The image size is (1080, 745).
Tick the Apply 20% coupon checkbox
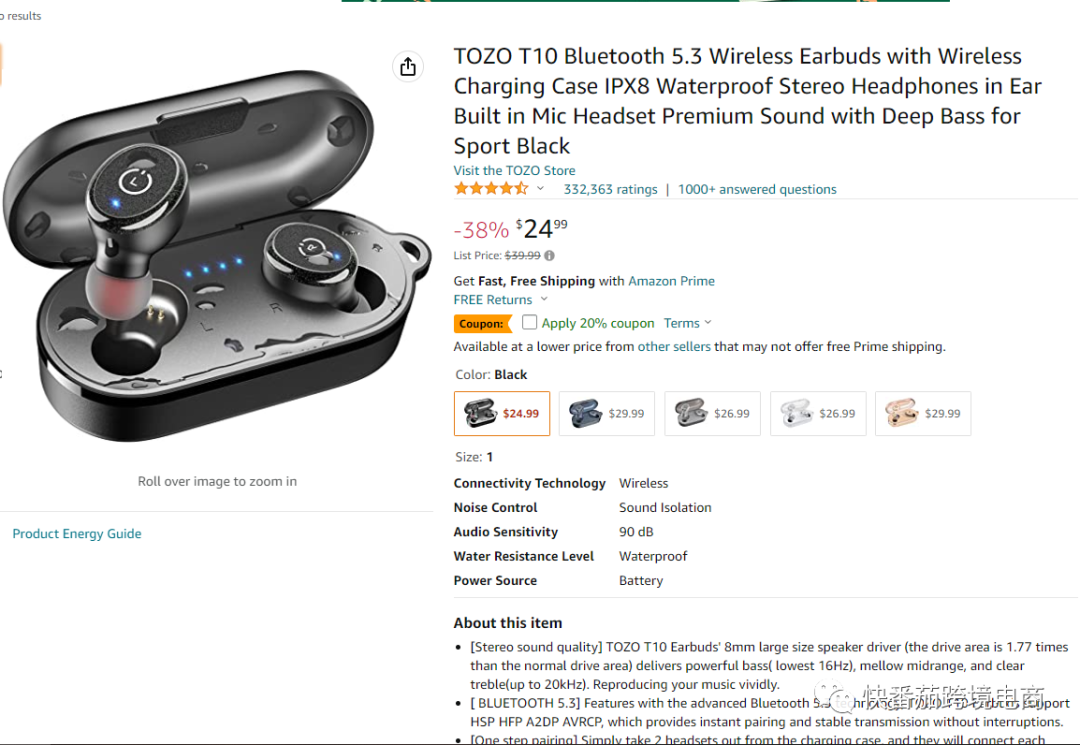pos(529,323)
